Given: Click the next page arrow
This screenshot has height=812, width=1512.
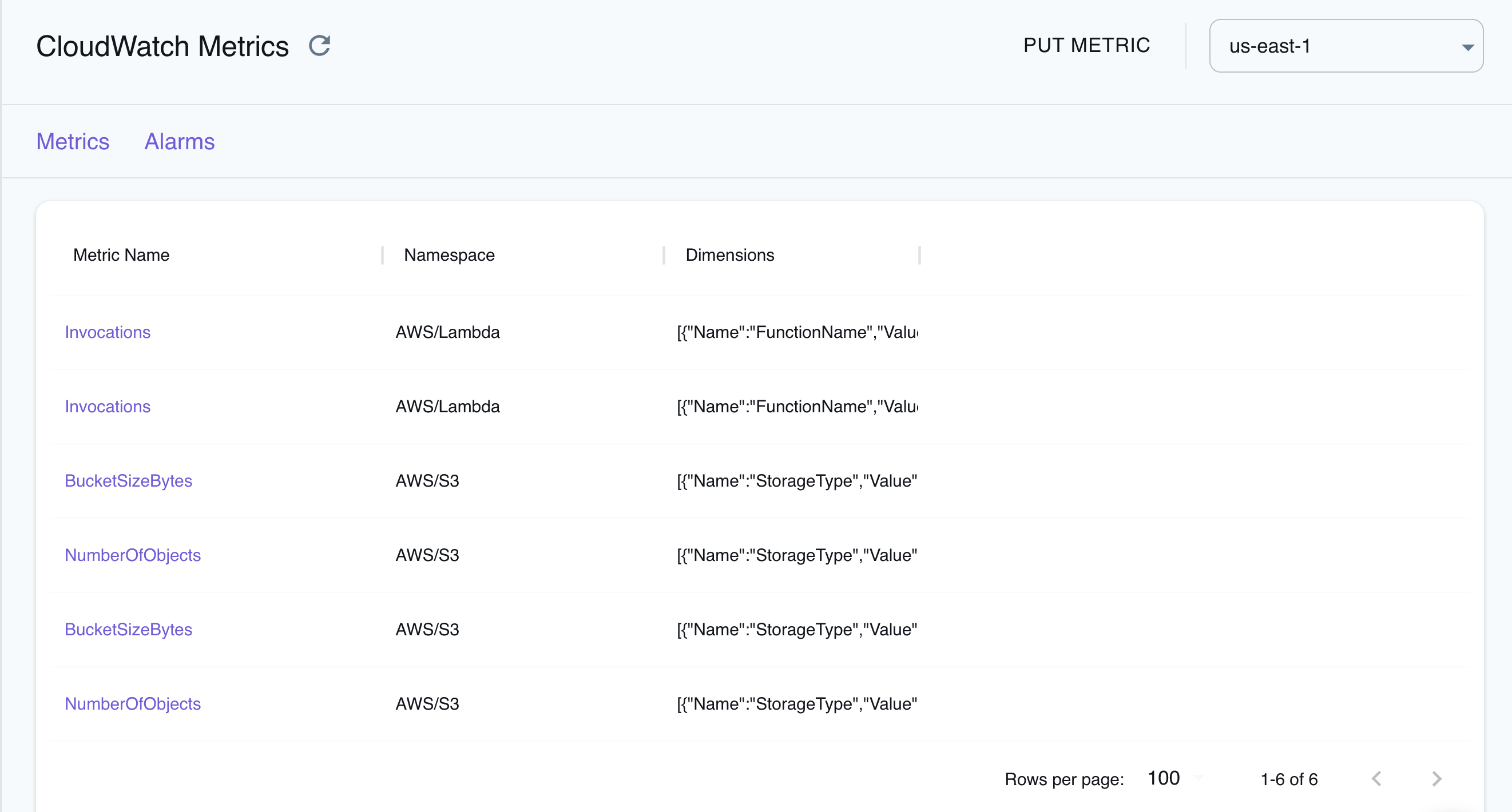Looking at the screenshot, I should [1436, 779].
